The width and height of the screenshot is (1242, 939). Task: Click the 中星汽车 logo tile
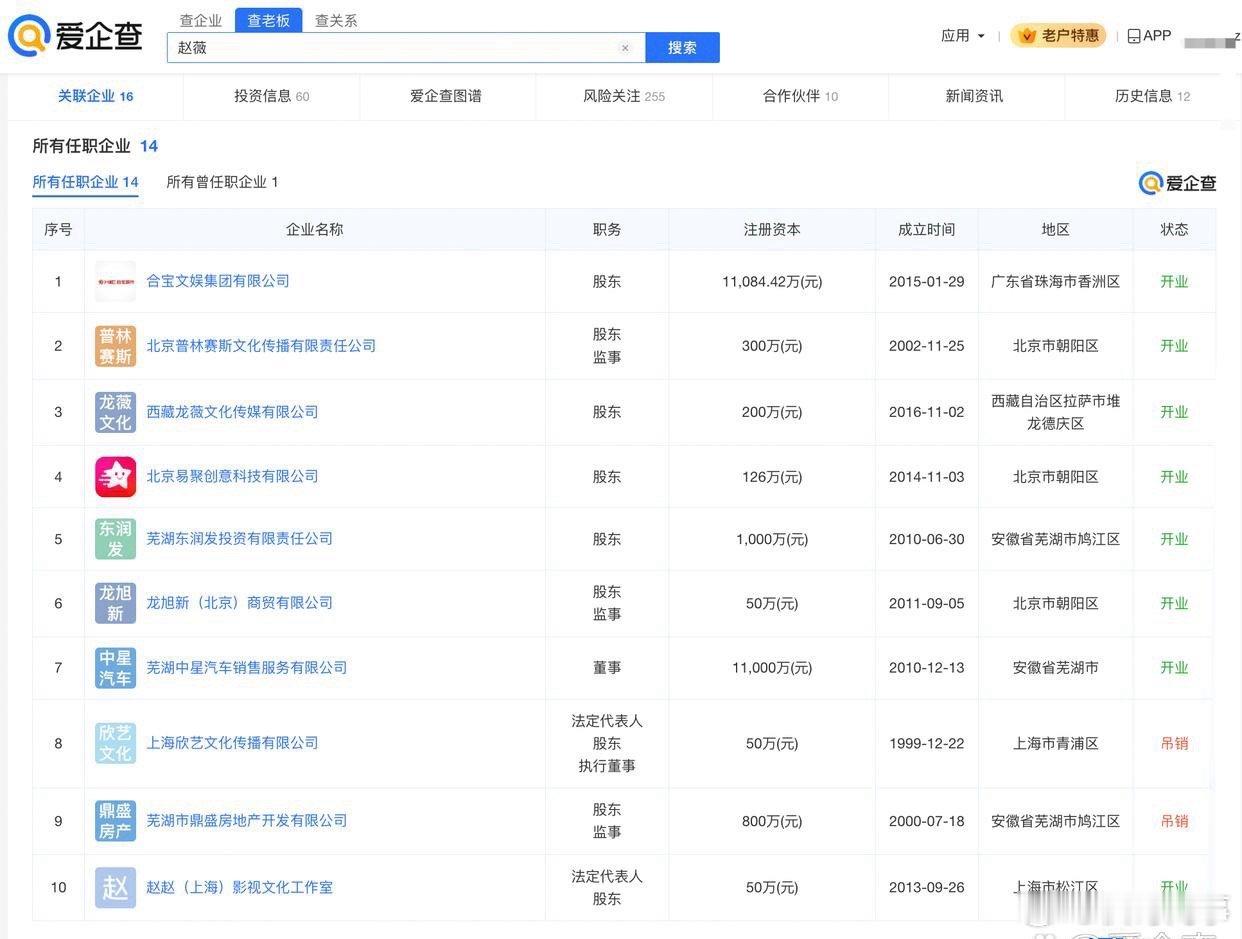[115, 667]
